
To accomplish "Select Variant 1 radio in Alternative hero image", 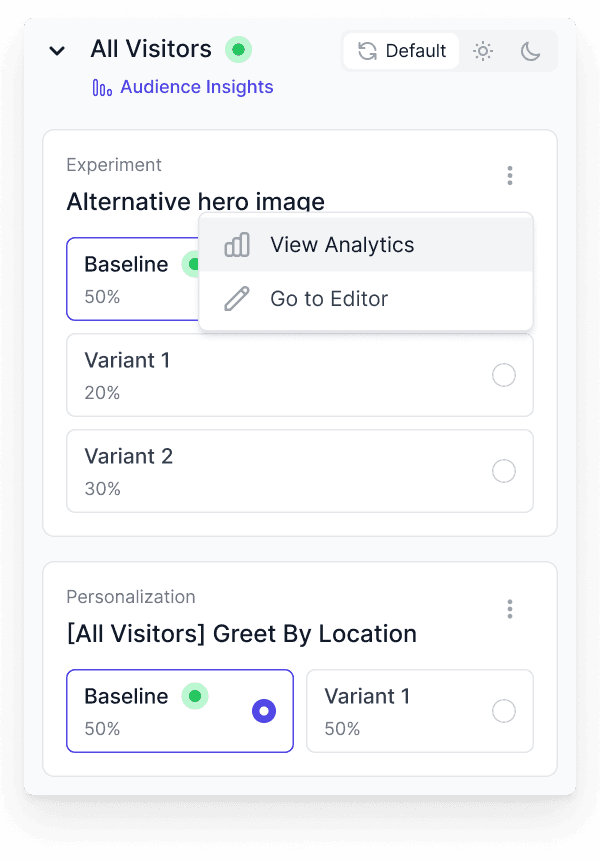I will 504,375.
